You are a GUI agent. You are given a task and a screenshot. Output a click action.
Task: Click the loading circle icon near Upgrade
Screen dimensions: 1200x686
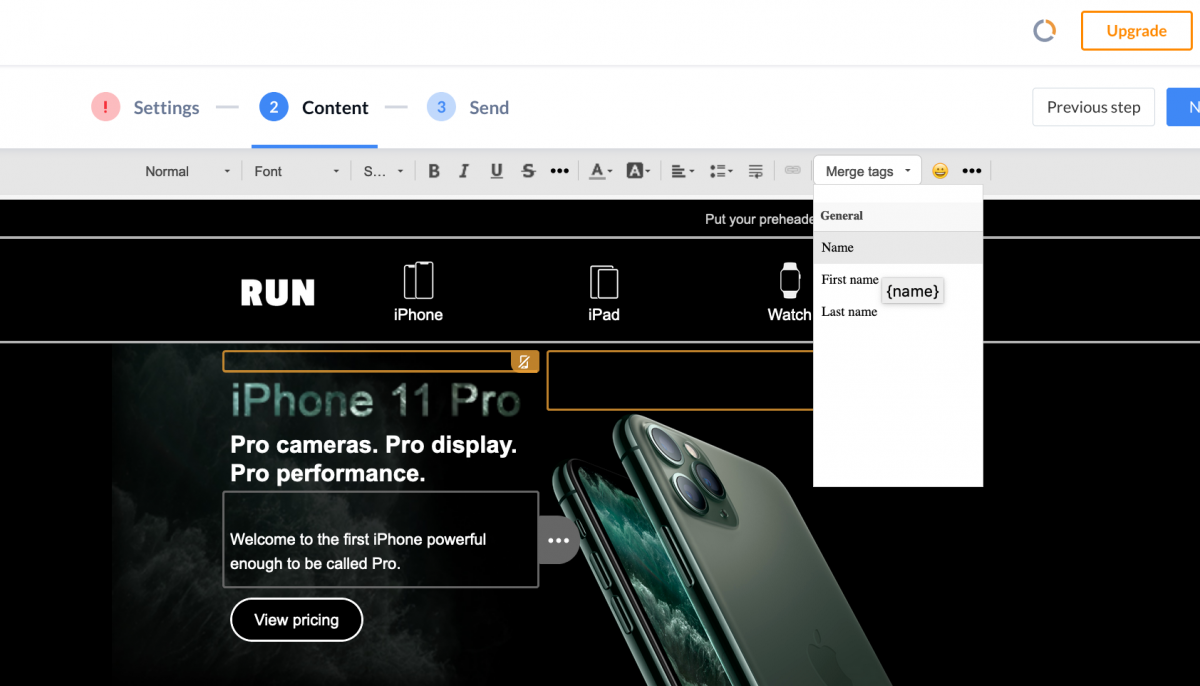point(1044,31)
